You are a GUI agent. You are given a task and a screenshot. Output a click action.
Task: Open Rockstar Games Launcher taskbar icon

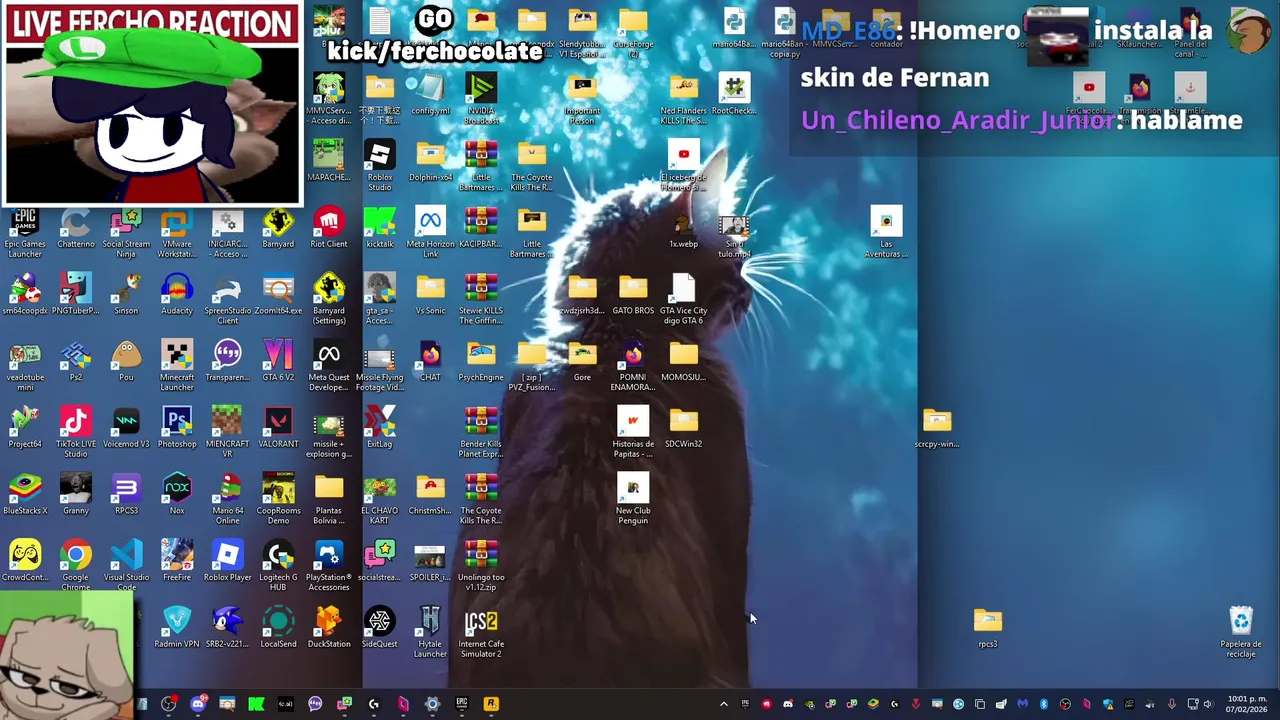pos(491,704)
